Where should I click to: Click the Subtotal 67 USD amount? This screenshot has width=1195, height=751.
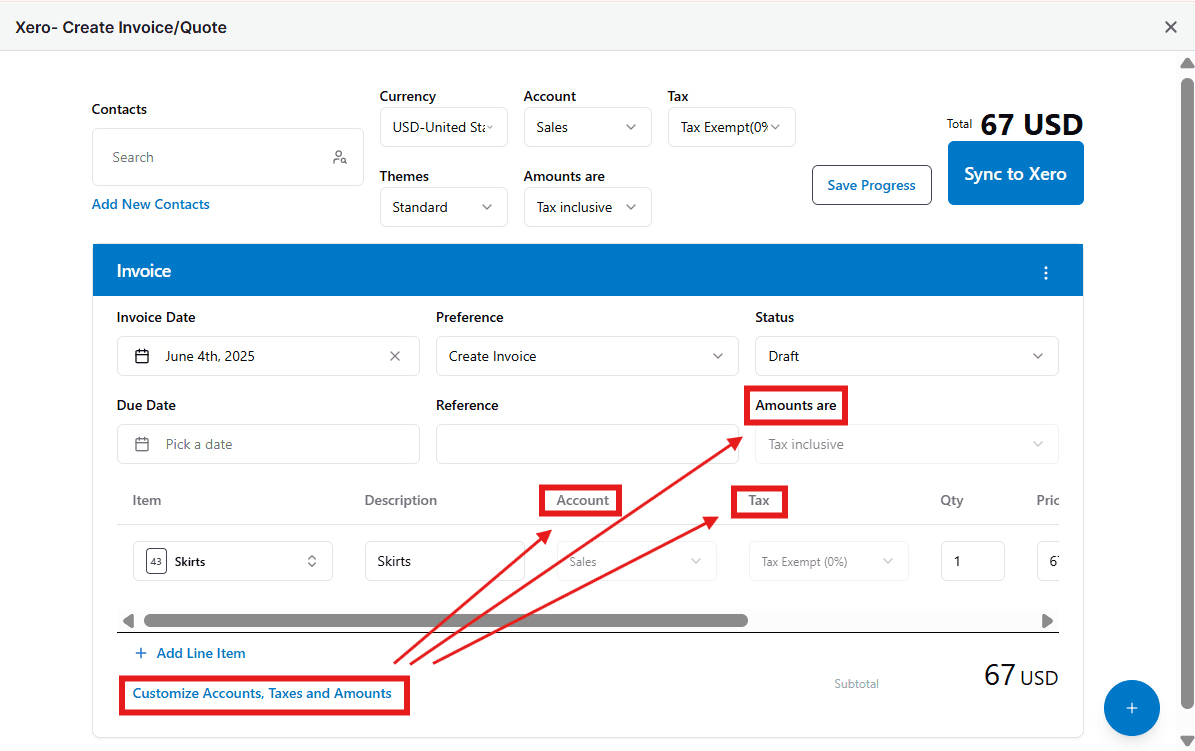click(x=1020, y=676)
